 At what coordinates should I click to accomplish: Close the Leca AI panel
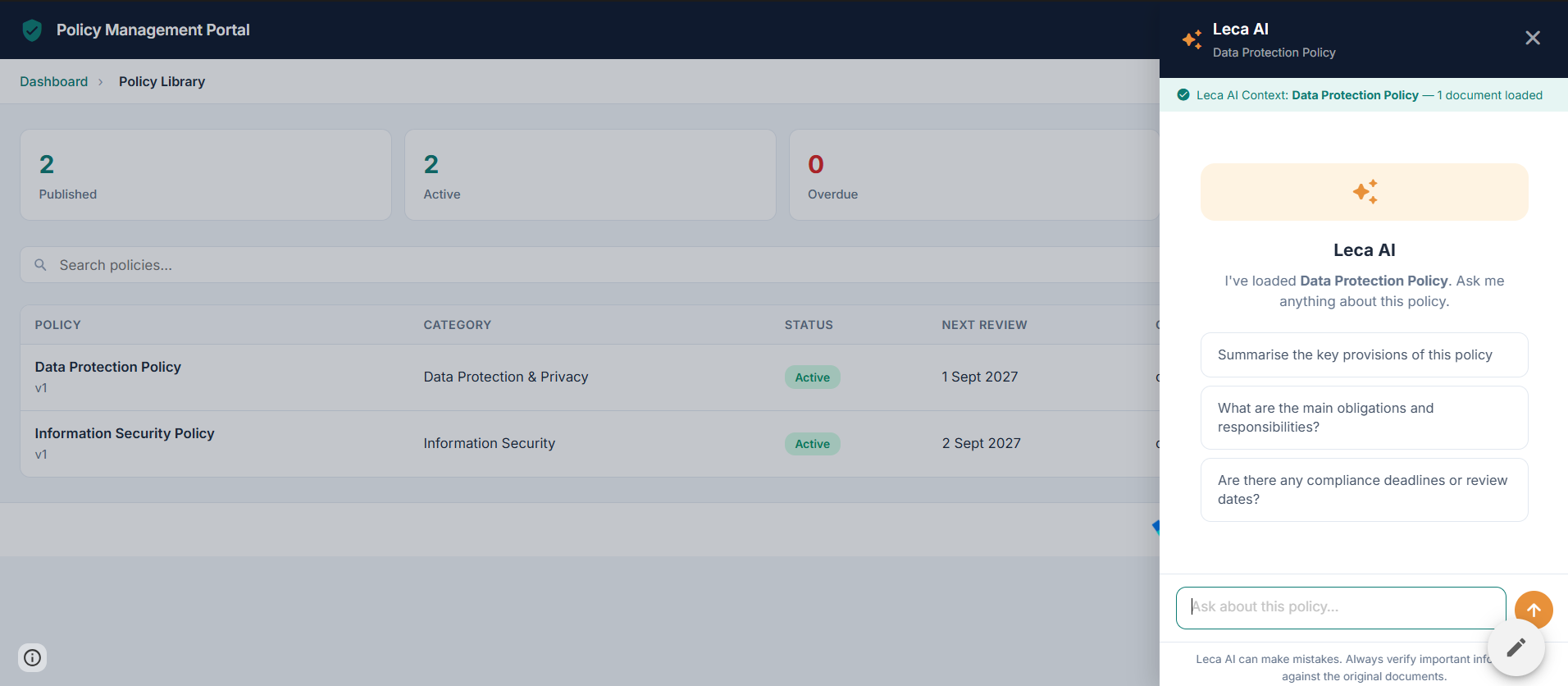click(x=1532, y=38)
